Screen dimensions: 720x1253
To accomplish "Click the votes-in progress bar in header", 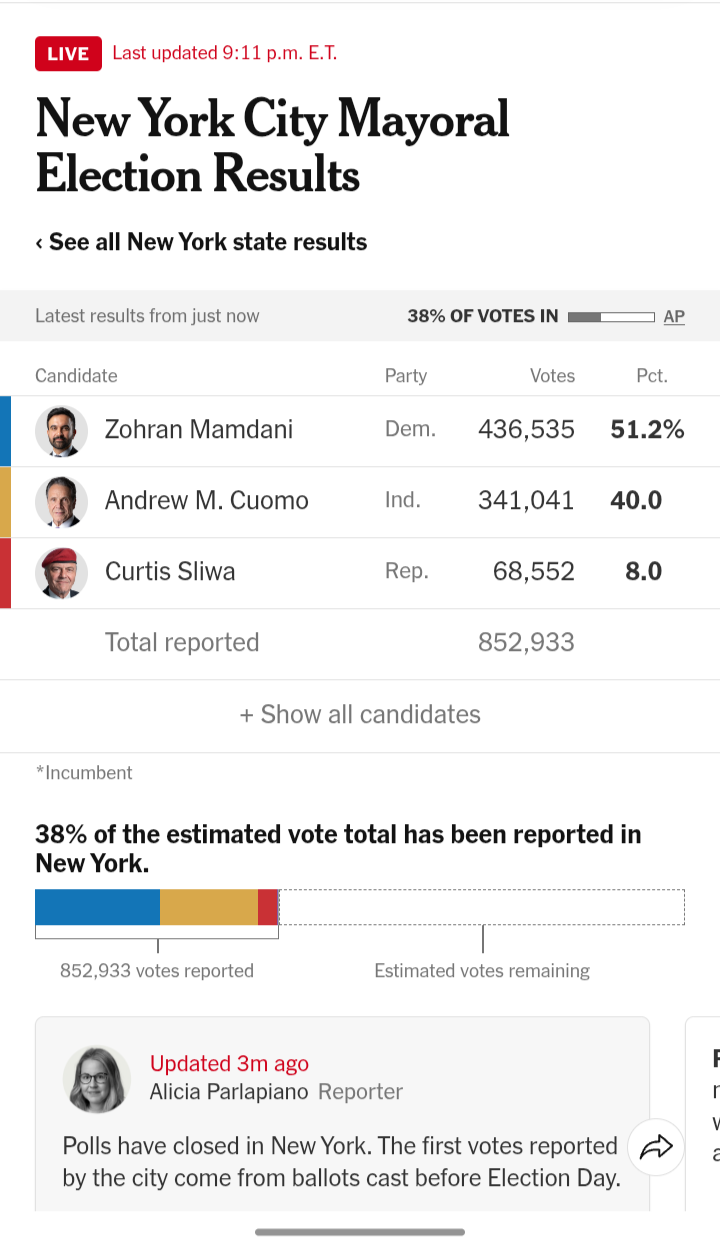I will click(x=611, y=317).
